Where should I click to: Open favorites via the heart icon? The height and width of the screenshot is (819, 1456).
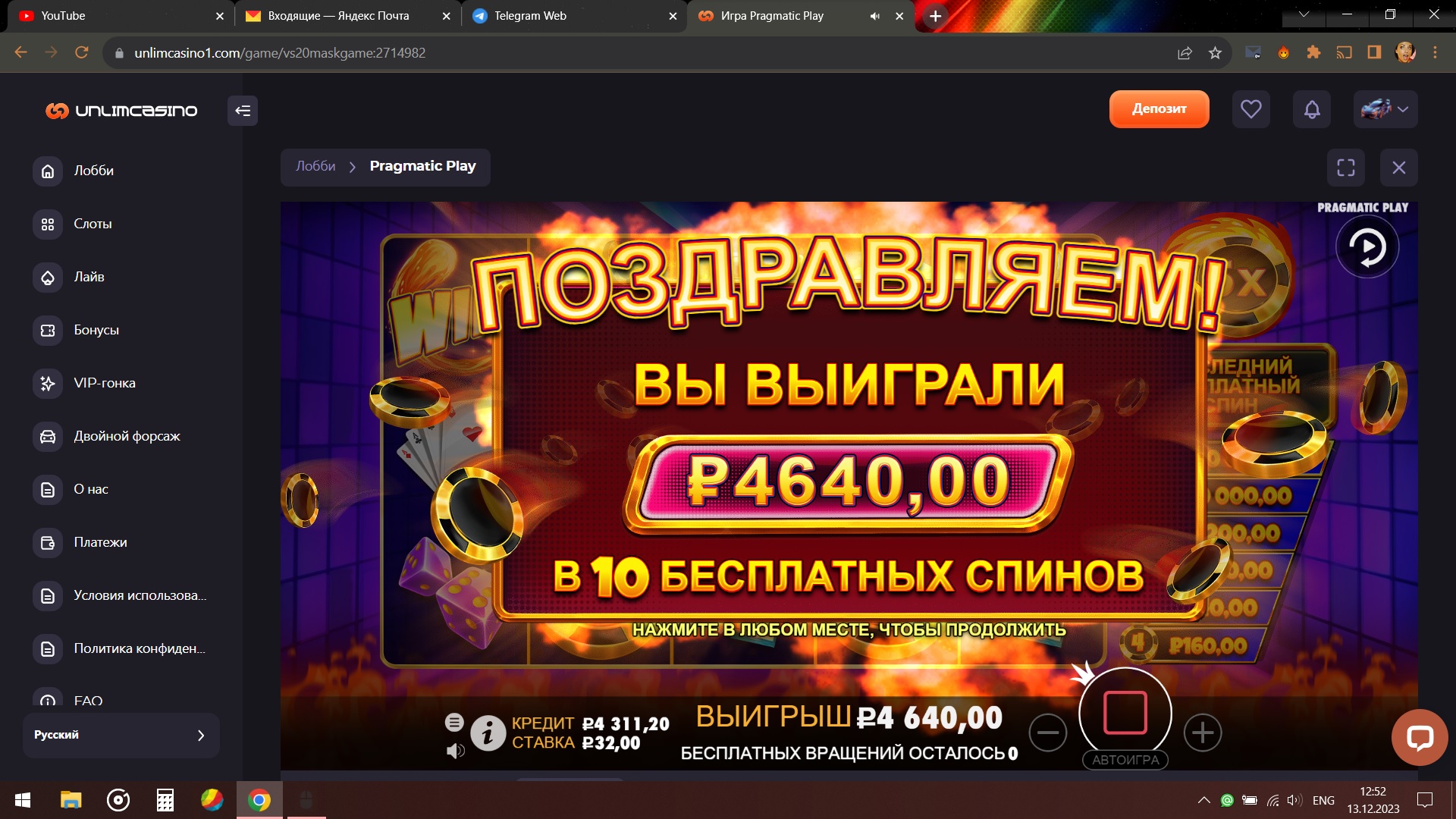(x=1251, y=109)
